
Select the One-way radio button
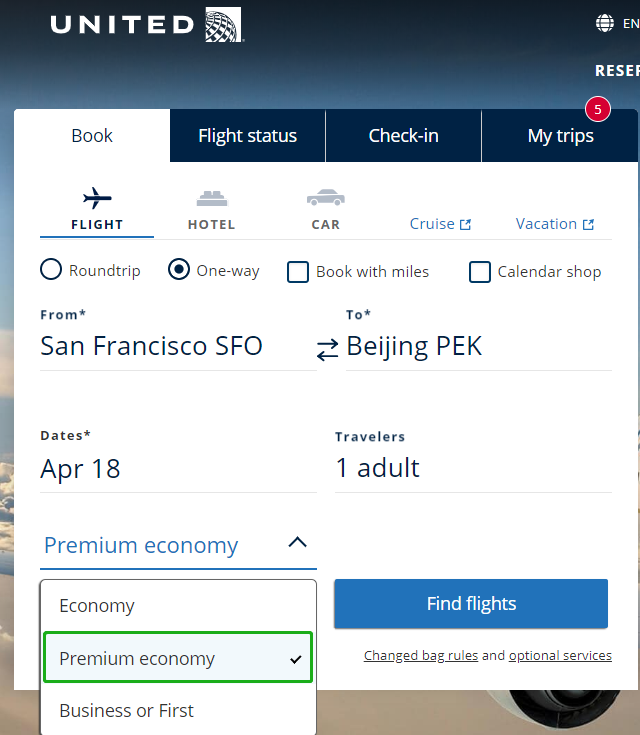[x=179, y=270]
